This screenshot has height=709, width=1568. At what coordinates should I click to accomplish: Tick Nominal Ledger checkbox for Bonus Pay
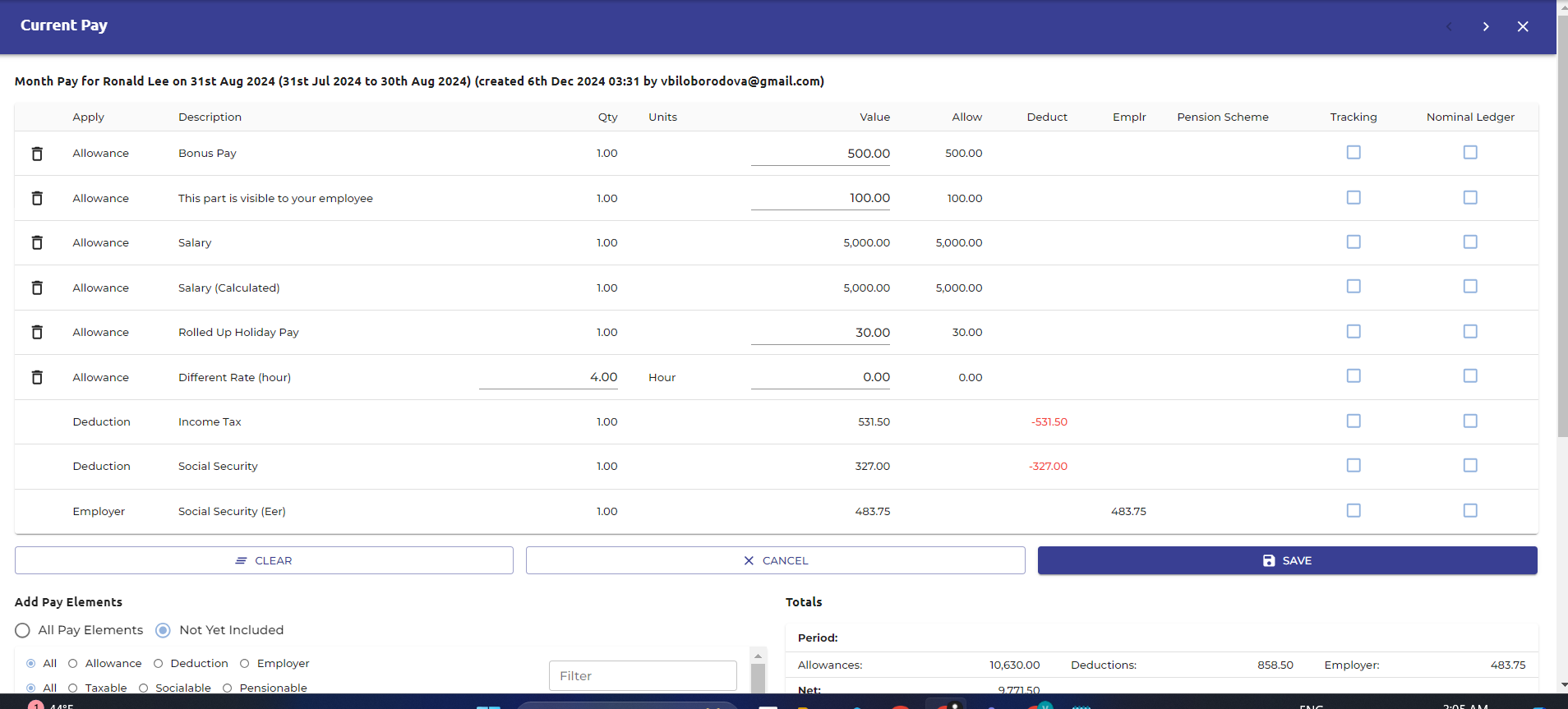pos(1470,153)
